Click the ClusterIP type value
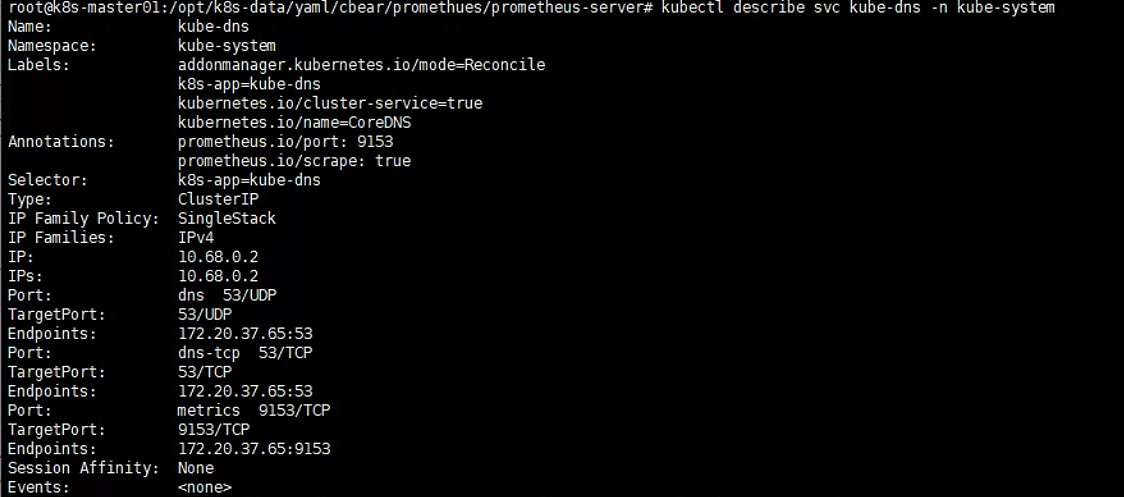1124x497 pixels. [x=218, y=199]
